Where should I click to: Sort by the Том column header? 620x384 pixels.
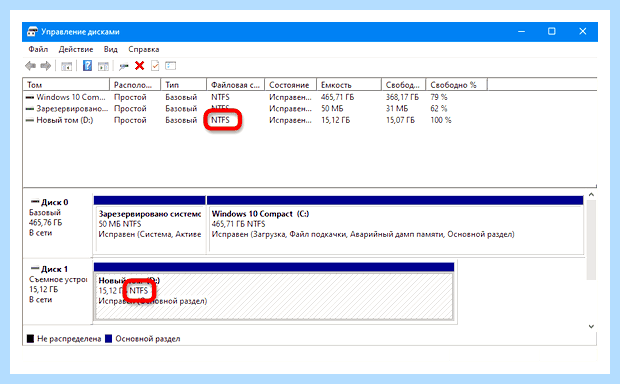pyautogui.click(x=66, y=85)
